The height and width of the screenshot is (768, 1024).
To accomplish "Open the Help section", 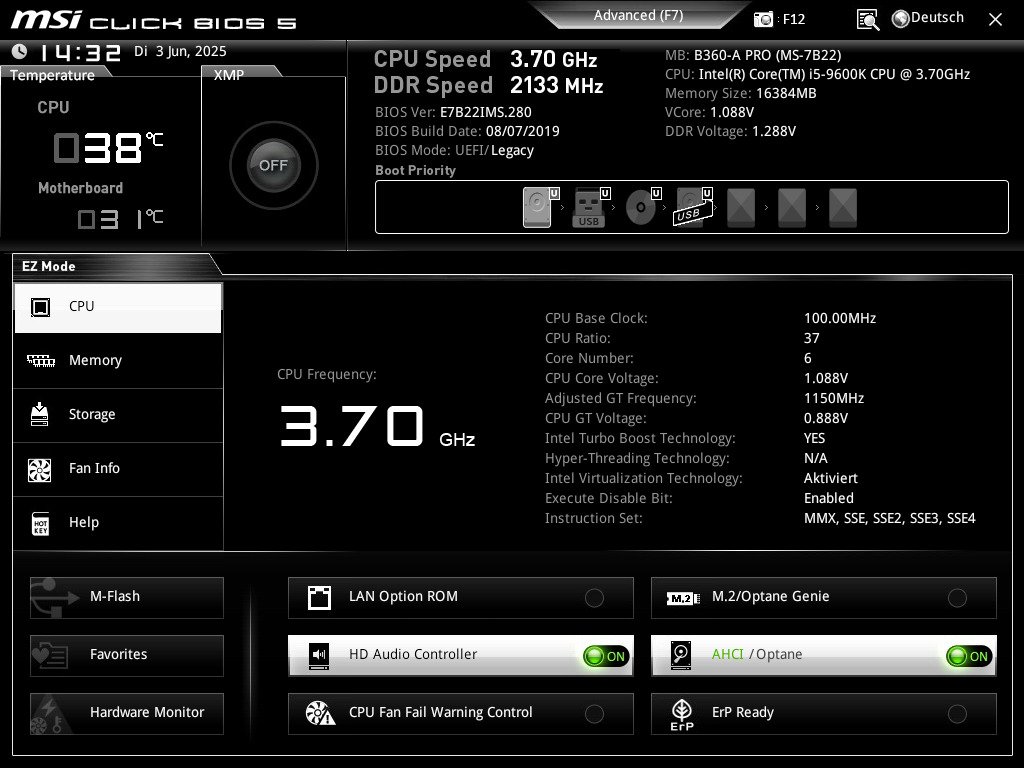I will pos(118,523).
